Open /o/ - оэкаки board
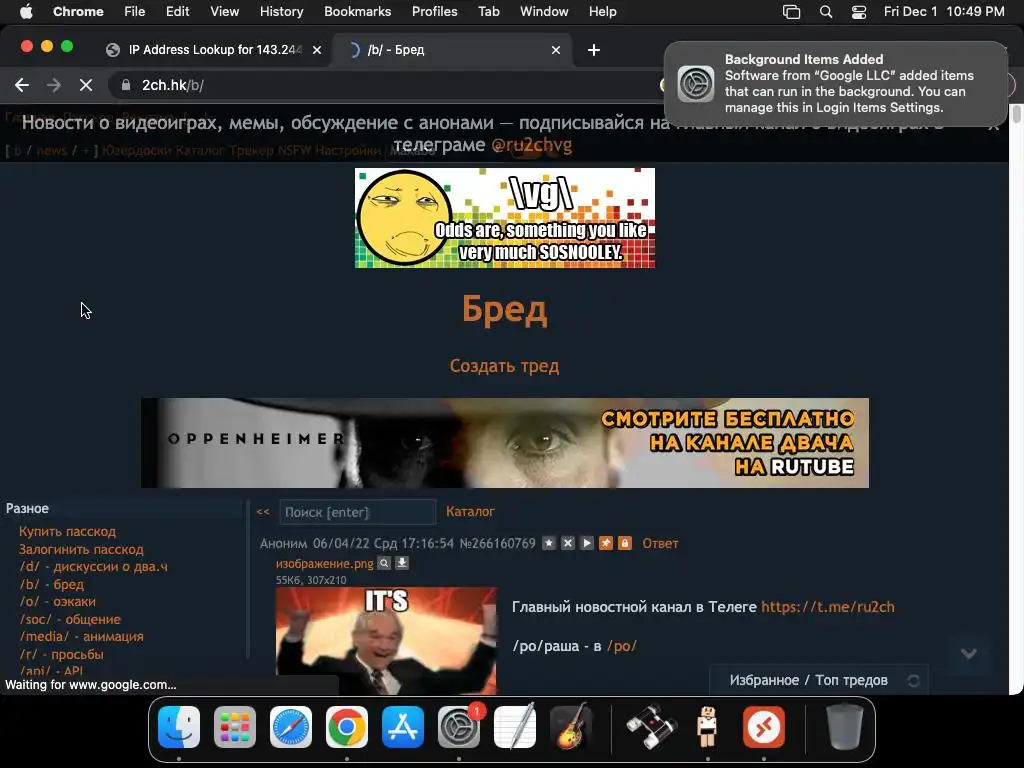This screenshot has height=768, width=1024. point(57,601)
